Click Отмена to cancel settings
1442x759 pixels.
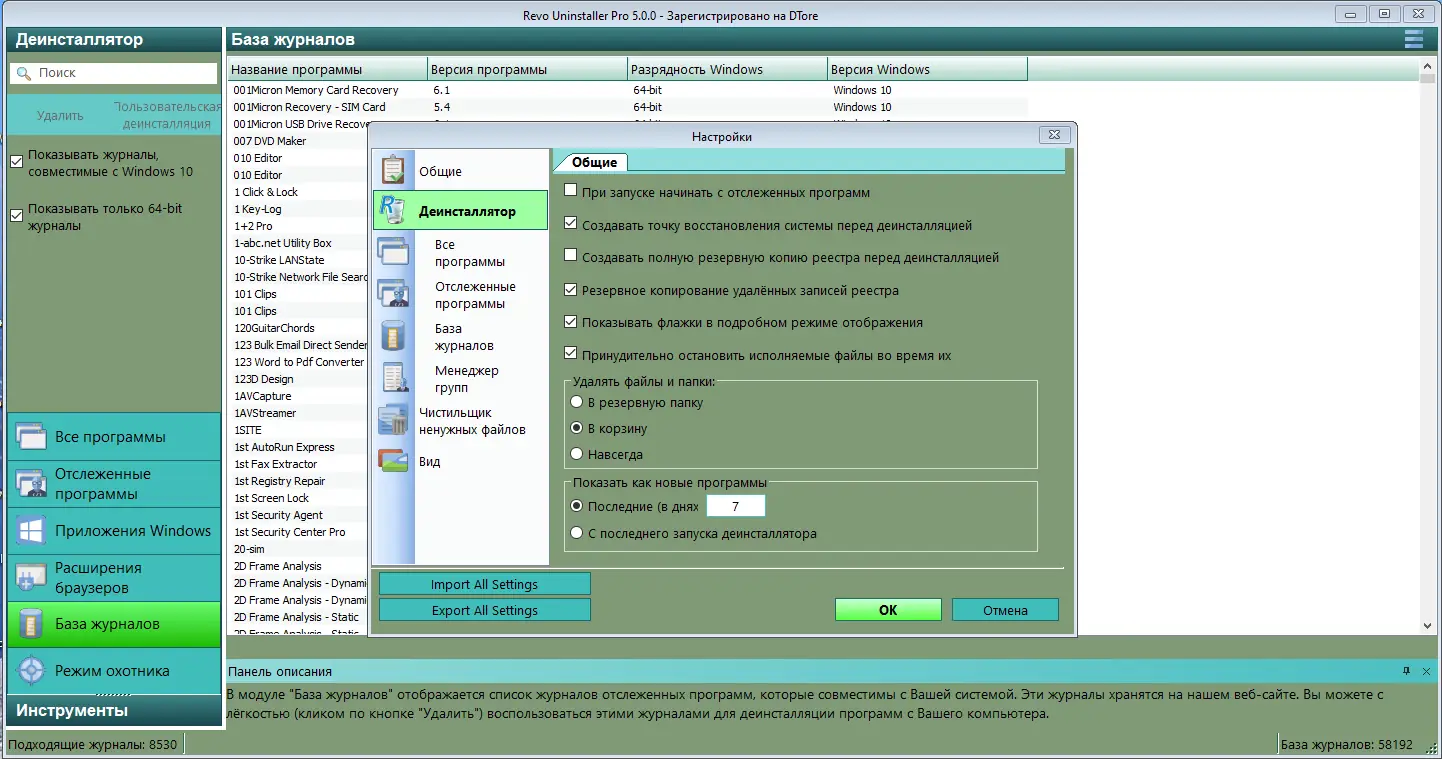tap(1005, 610)
